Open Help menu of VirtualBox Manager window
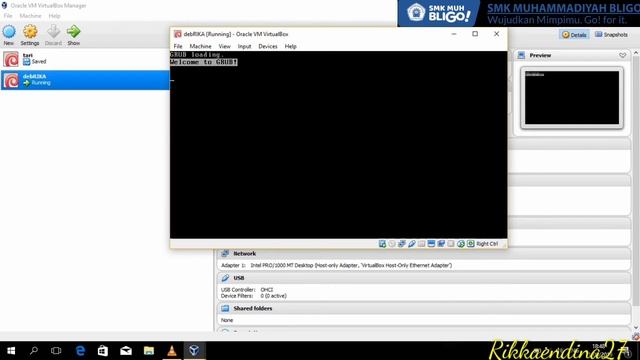Viewport: 640px width, 360px height. point(54,16)
